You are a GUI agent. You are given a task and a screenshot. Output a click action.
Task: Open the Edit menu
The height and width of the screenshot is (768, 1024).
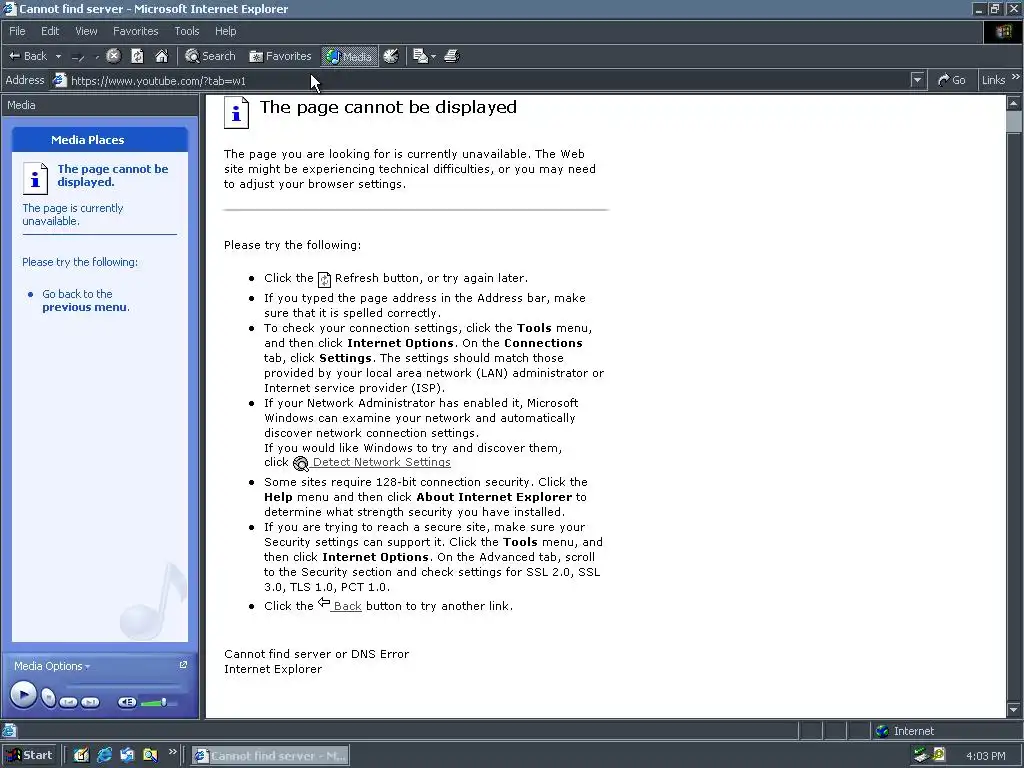50,31
